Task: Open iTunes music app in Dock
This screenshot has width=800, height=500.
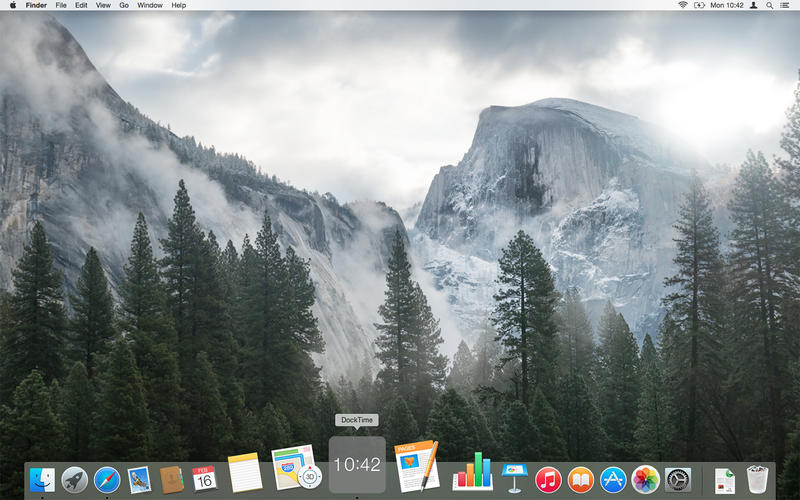Action: [548, 480]
